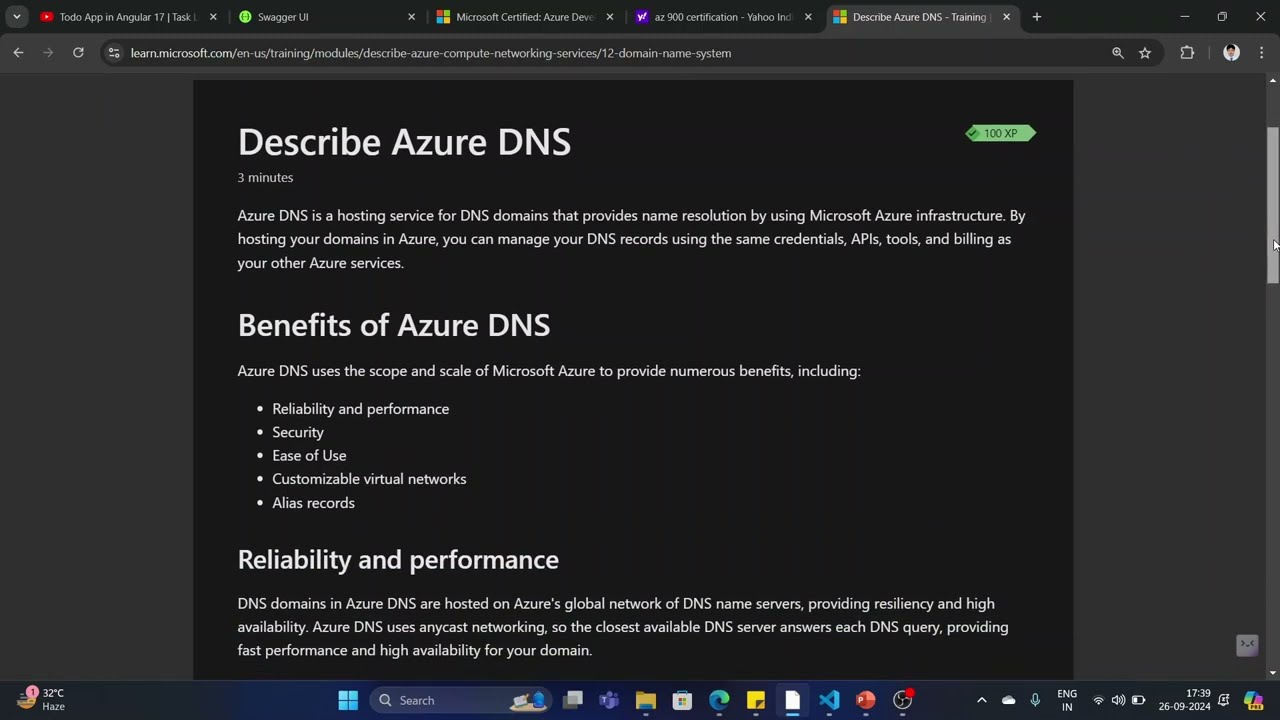
Task: Click the microphone tray icon
Action: pos(1035,700)
